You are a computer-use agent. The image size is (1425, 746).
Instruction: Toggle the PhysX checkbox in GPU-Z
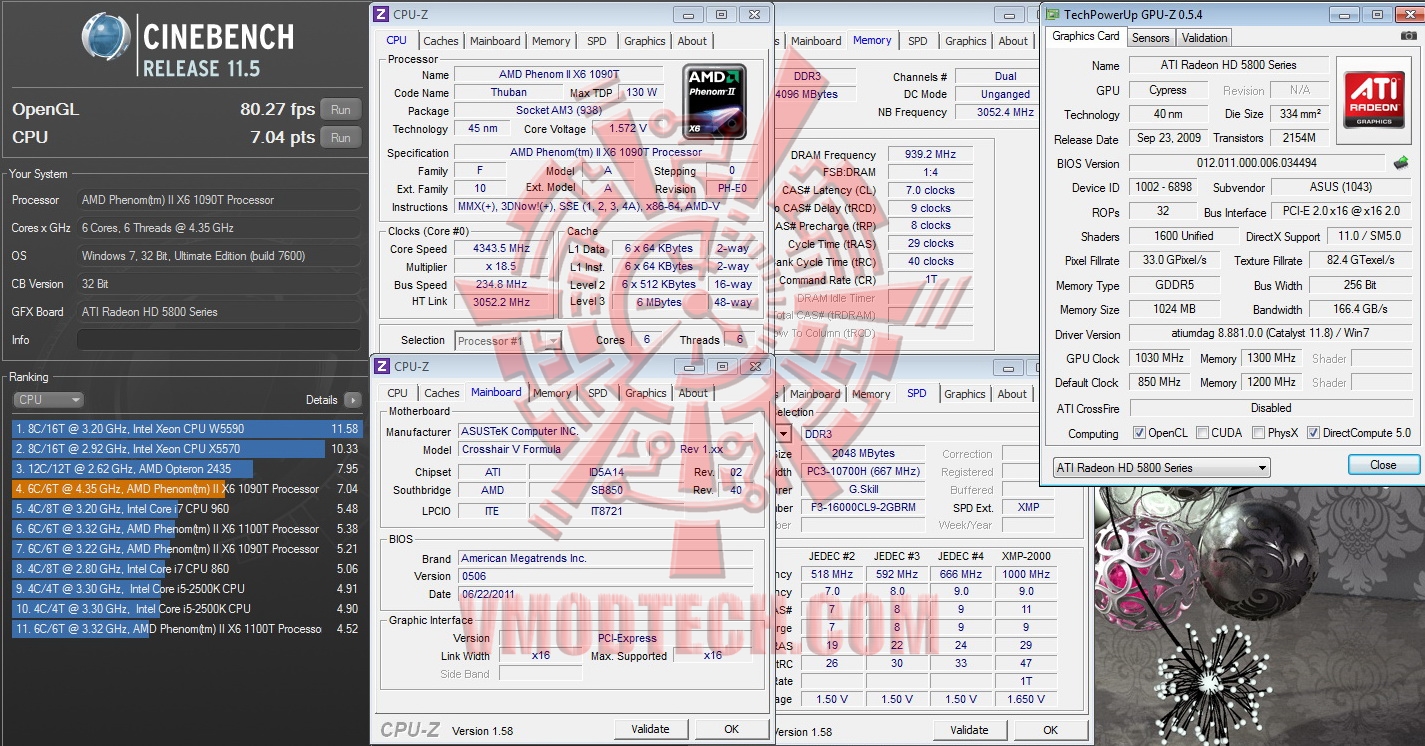pos(1258,433)
